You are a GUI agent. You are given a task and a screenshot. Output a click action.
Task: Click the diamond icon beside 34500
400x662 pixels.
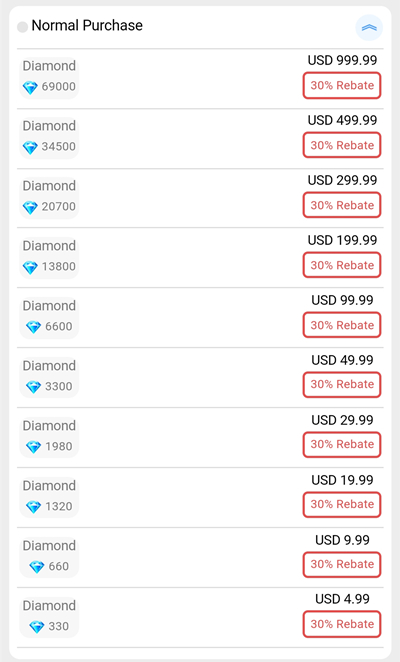tap(30, 147)
